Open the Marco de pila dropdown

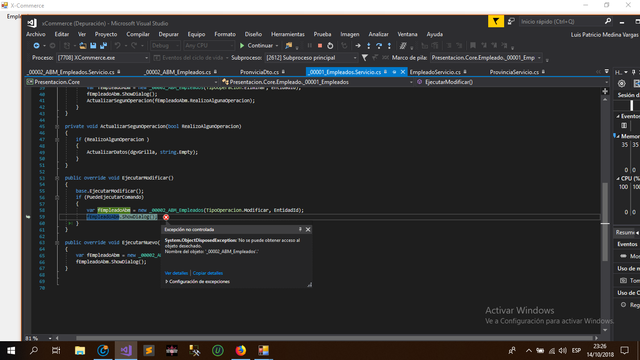tap(486, 58)
